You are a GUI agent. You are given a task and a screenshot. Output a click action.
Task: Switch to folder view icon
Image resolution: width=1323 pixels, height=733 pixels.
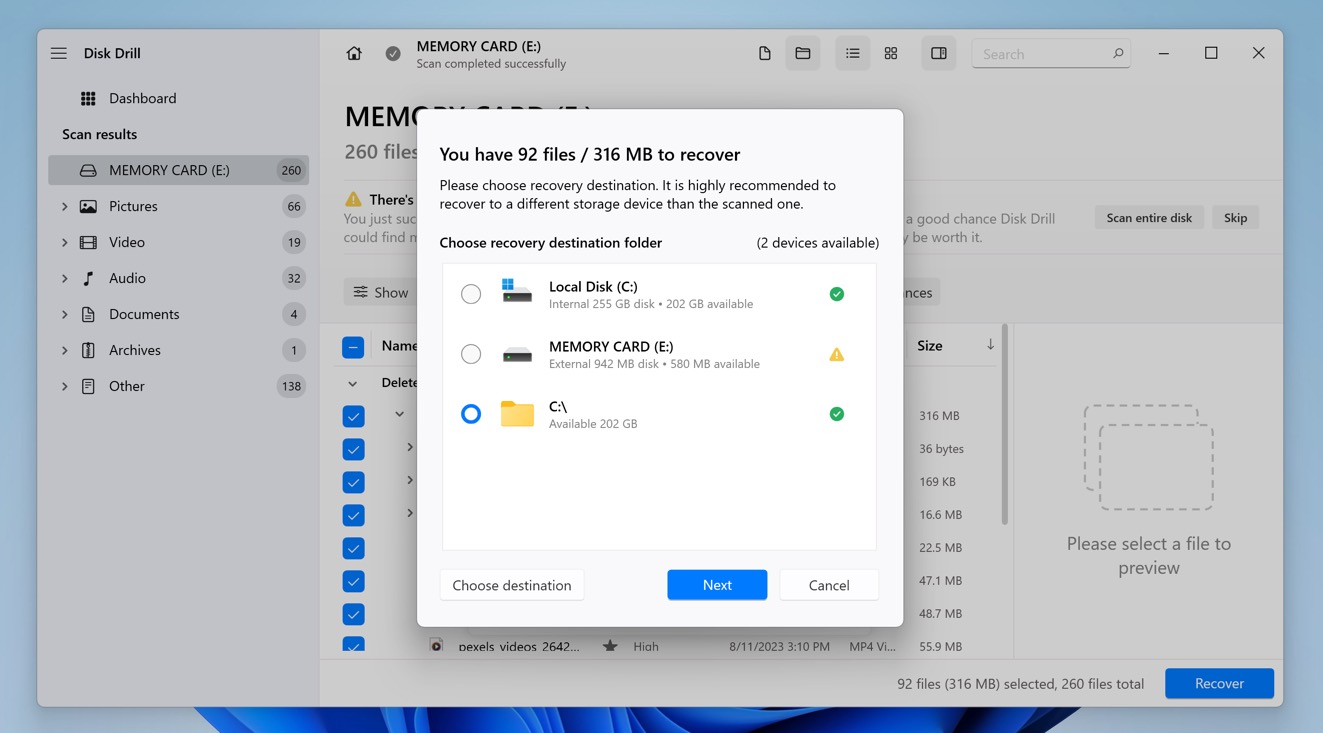tap(802, 54)
